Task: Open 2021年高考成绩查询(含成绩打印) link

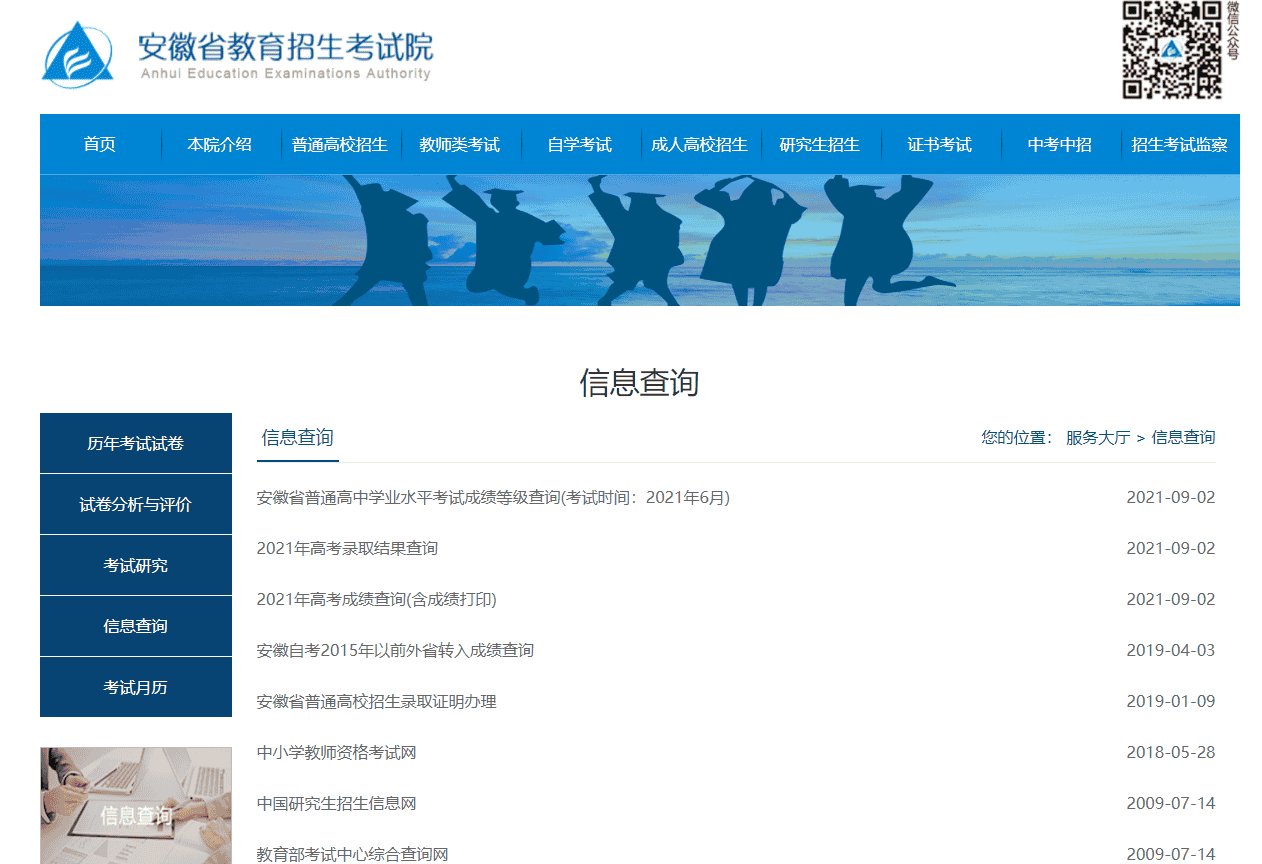Action: coord(376,600)
